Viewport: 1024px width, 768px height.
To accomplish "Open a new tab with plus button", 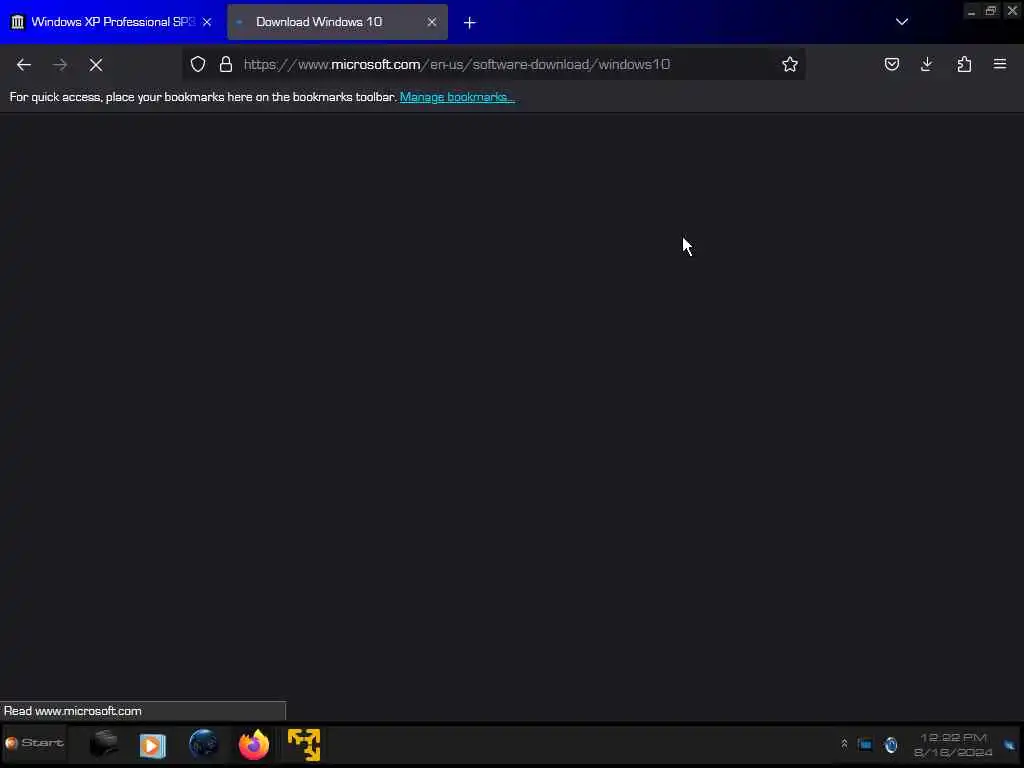I will pyautogui.click(x=470, y=22).
